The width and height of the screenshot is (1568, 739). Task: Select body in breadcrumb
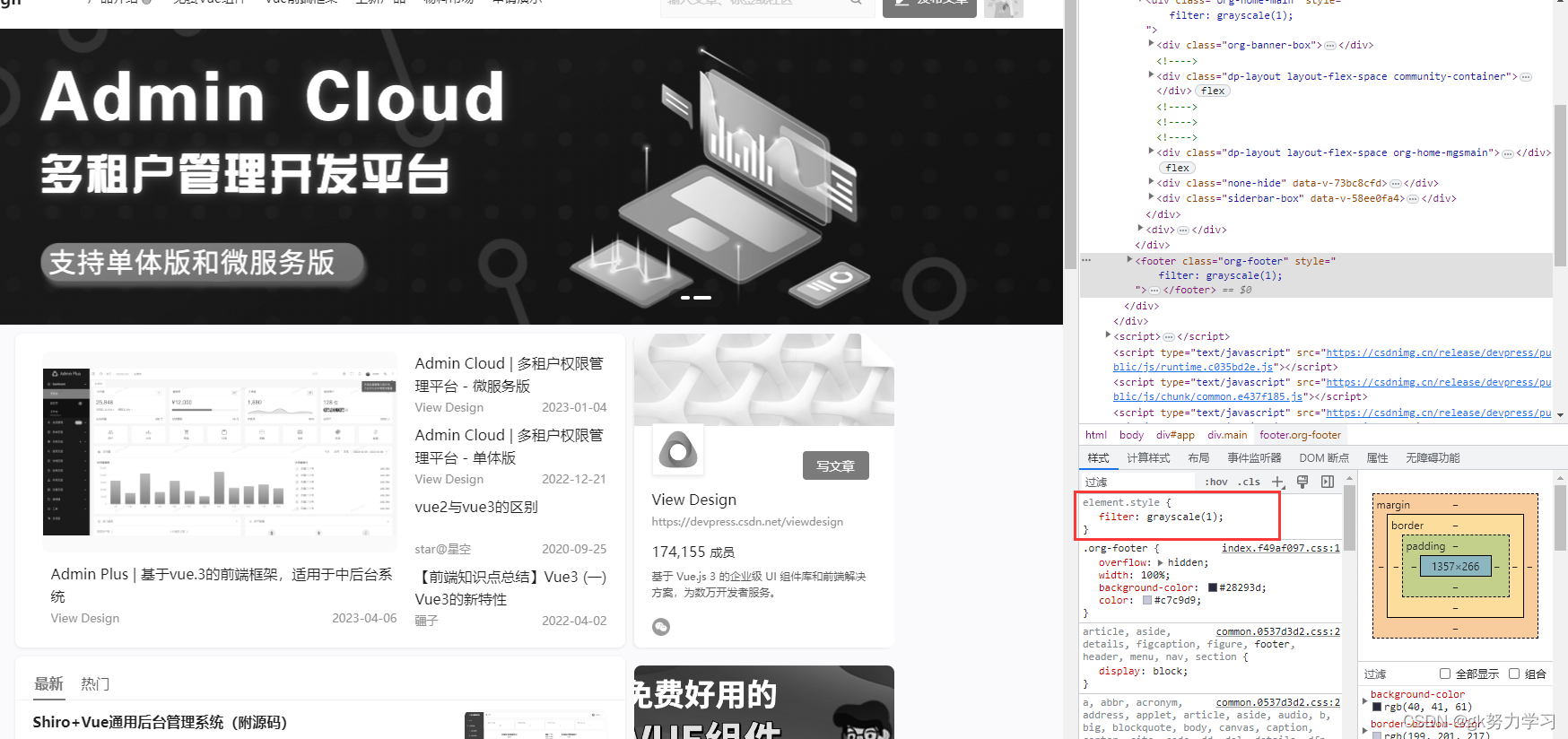tap(1131, 435)
